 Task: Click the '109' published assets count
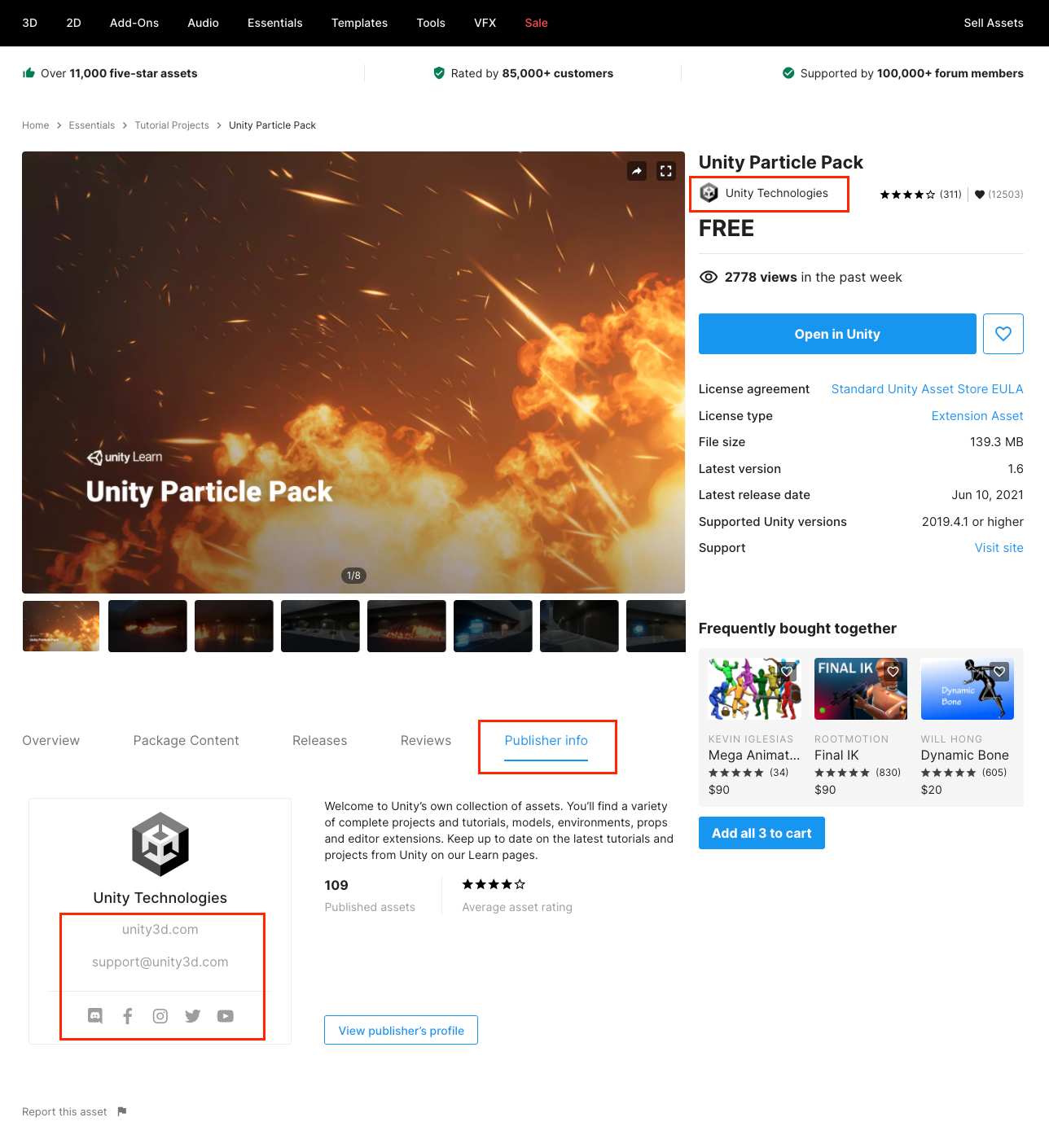[x=336, y=885]
